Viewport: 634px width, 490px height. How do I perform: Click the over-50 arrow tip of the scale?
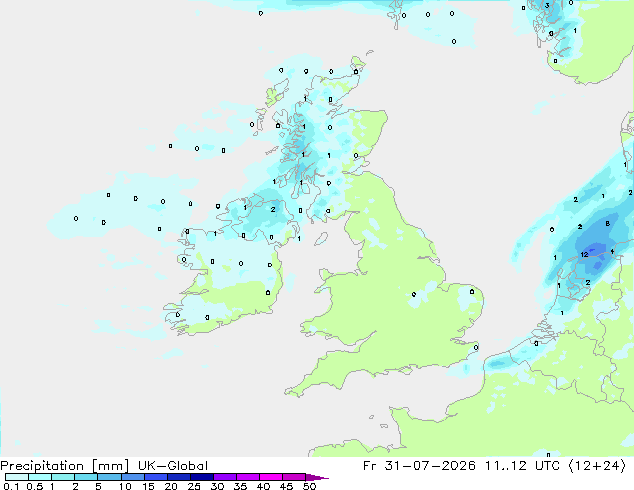[317, 477]
